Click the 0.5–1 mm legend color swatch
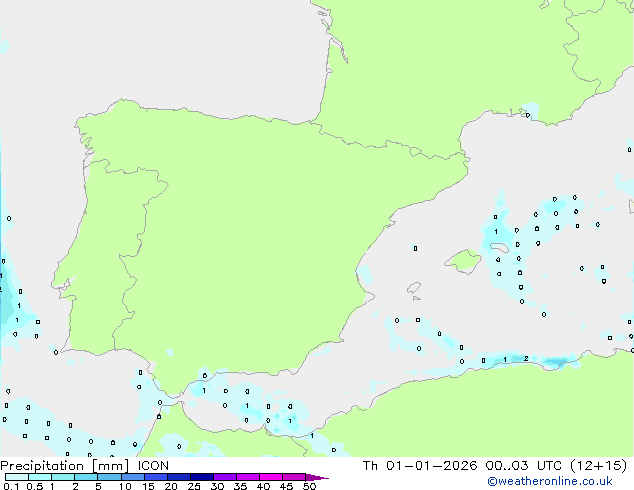The image size is (634, 490). (40, 477)
